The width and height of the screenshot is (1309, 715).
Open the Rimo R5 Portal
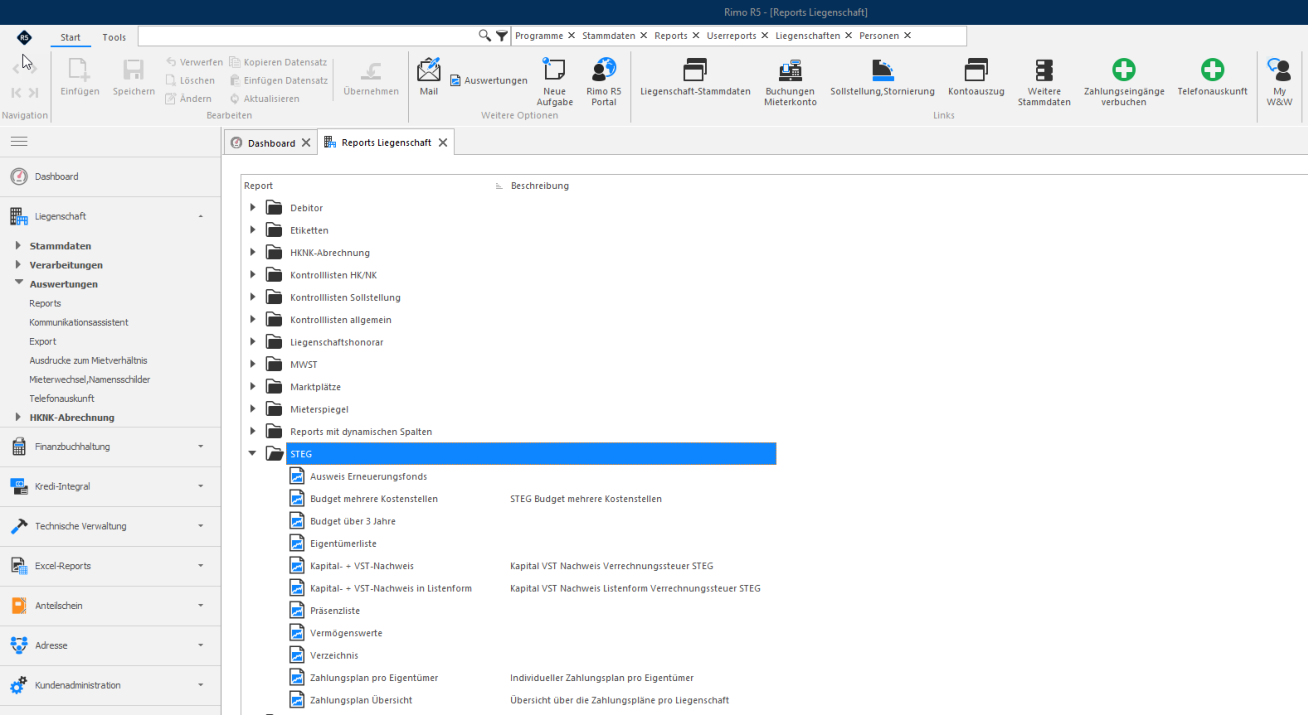pos(603,81)
